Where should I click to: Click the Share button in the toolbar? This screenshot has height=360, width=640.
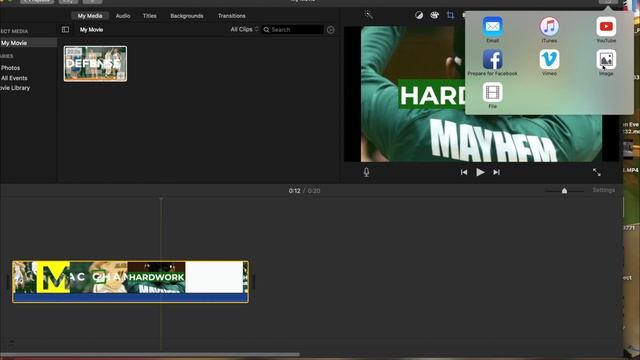click(x=608, y=2)
